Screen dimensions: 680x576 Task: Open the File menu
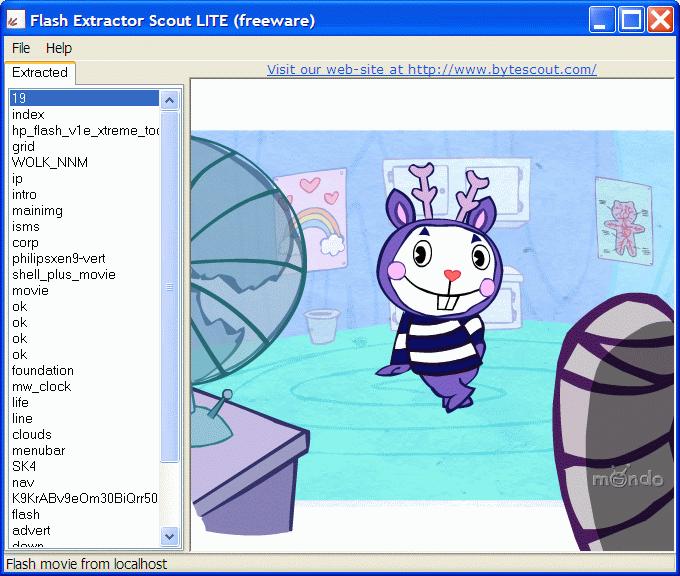pyautogui.click(x=21, y=48)
